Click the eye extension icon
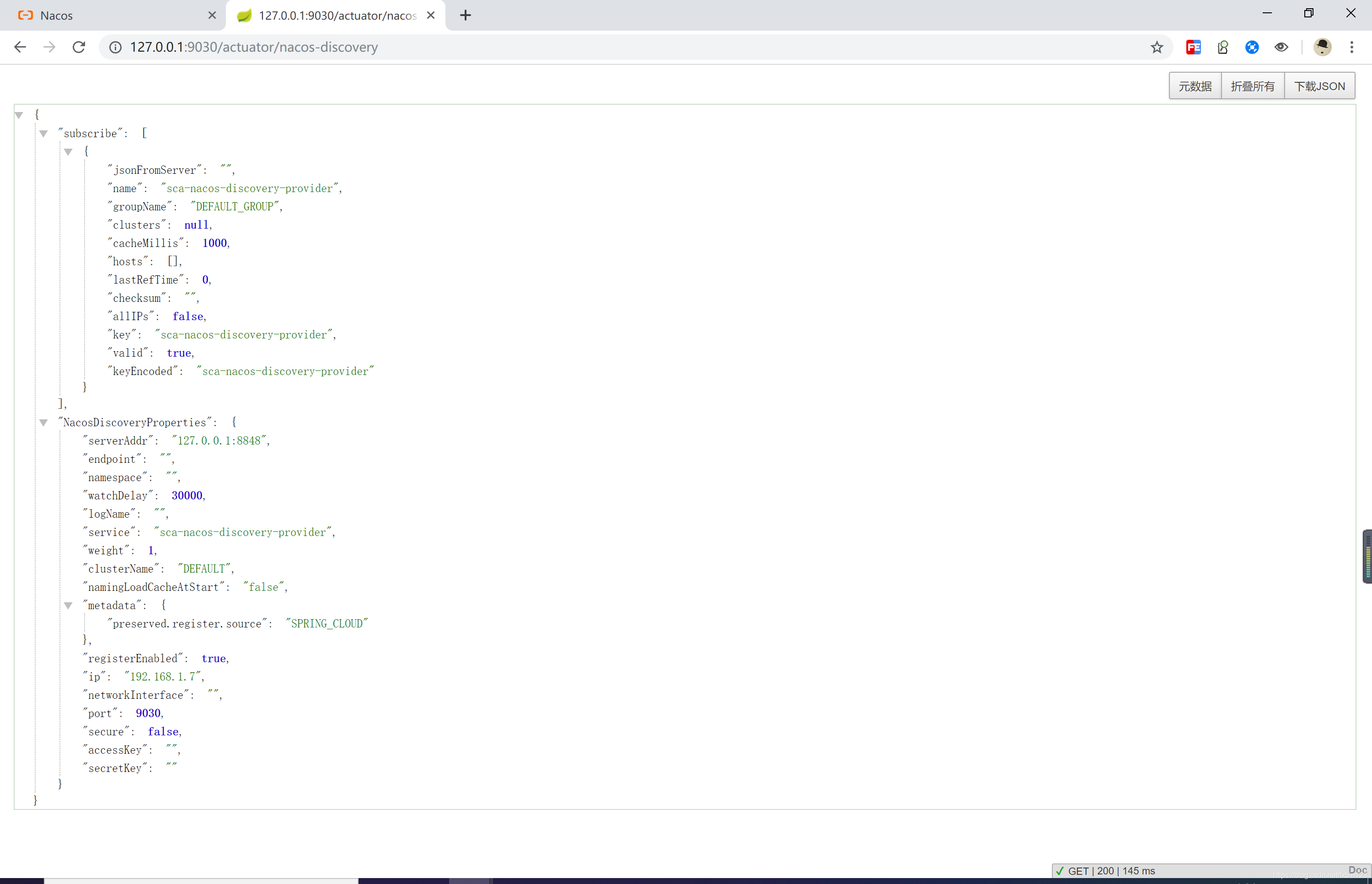Viewport: 1372px width, 884px height. click(x=1281, y=47)
